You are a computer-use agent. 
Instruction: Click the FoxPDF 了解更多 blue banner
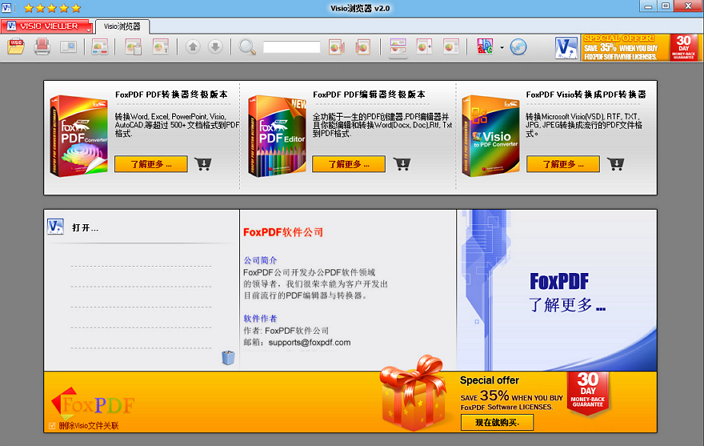click(x=557, y=290)
